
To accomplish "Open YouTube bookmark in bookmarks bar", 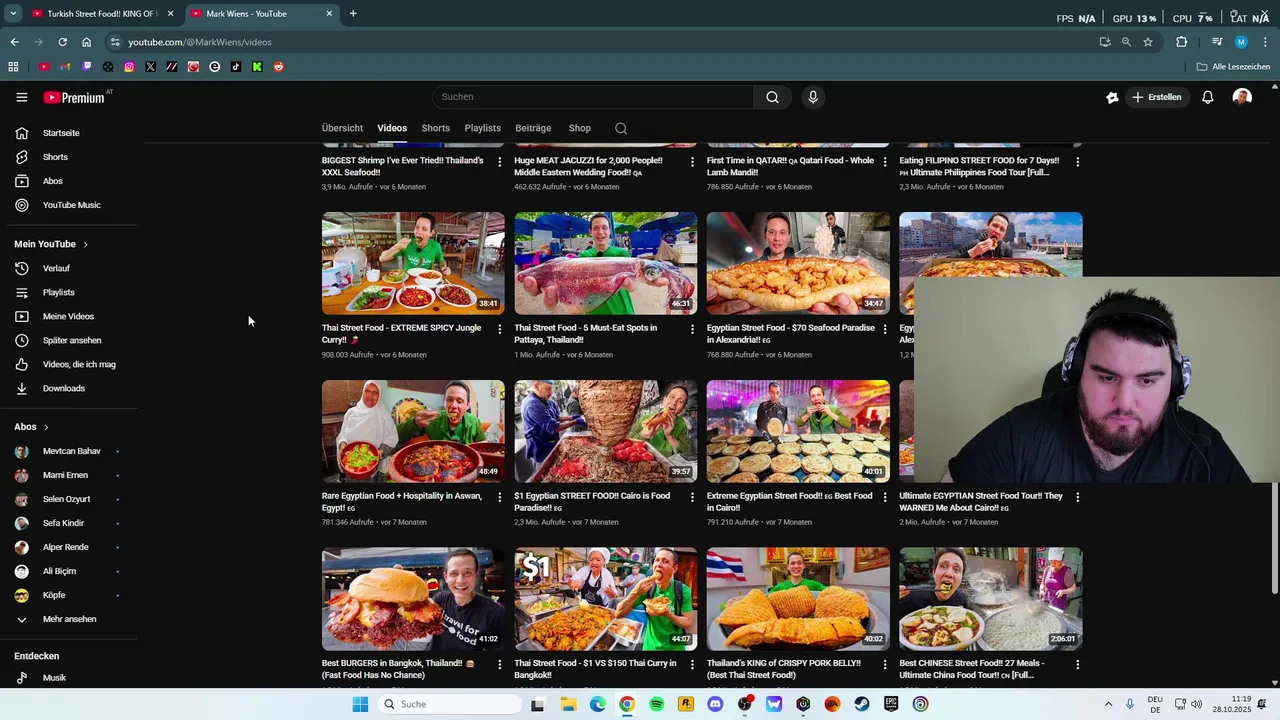I will tap(44, 67).
